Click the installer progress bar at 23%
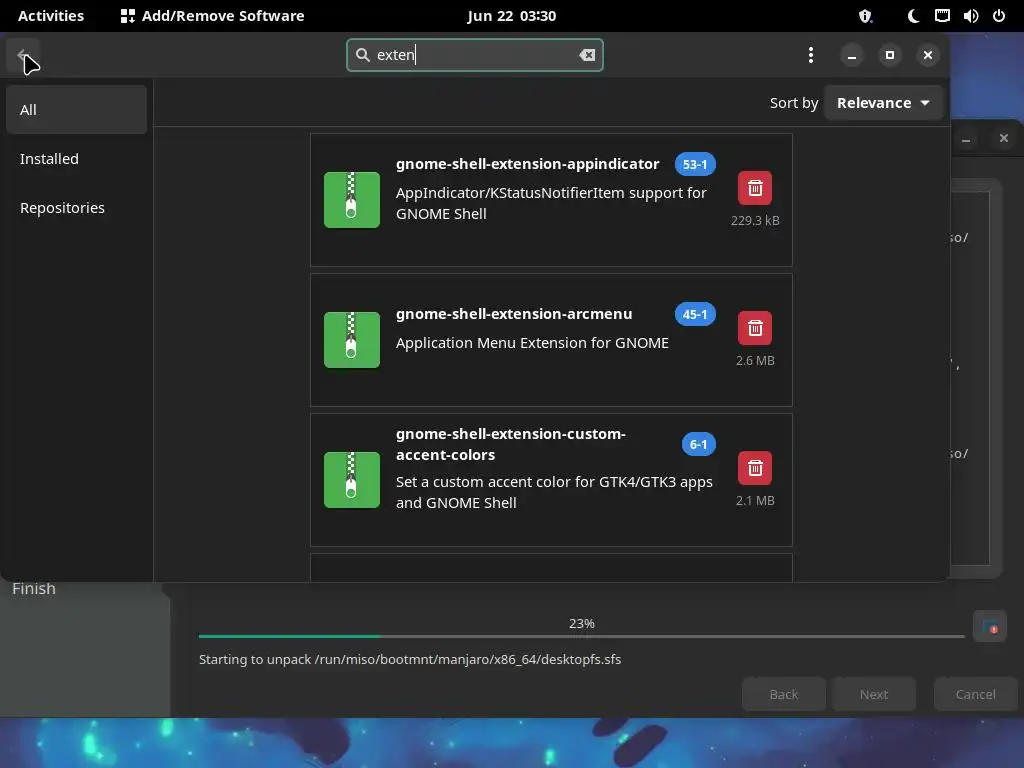The image size is (1024, 768). point(581,636)
